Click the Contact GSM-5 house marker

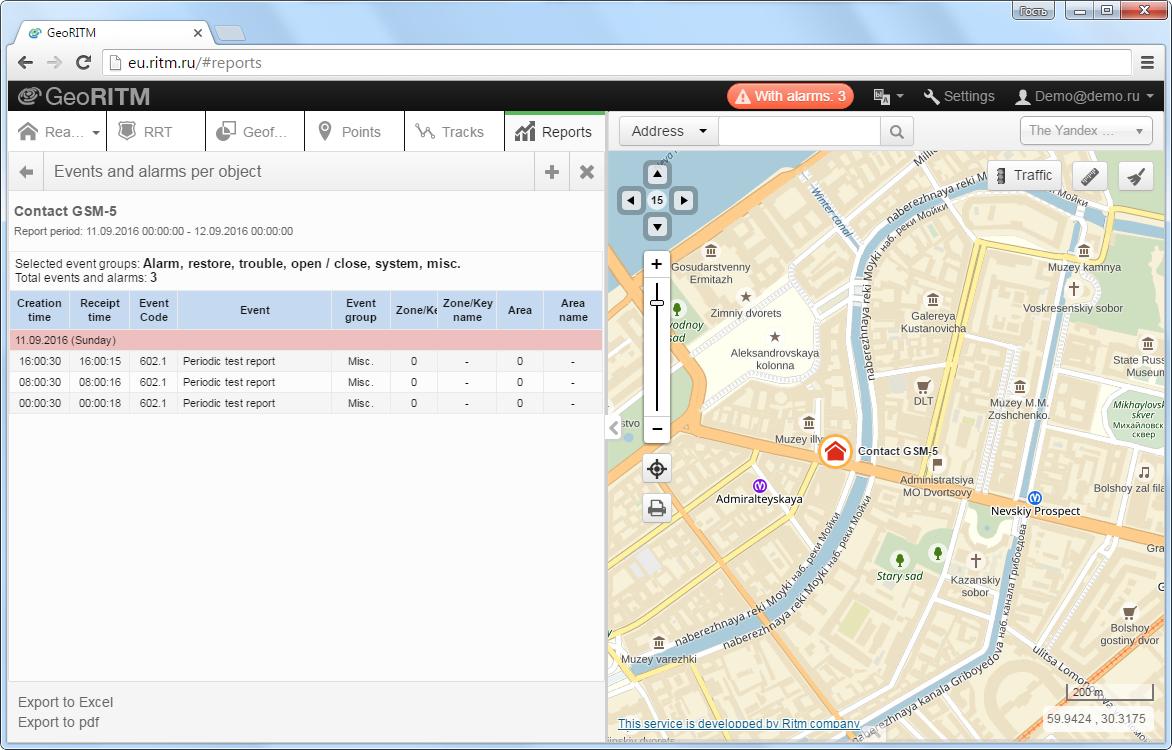(835, 452)
